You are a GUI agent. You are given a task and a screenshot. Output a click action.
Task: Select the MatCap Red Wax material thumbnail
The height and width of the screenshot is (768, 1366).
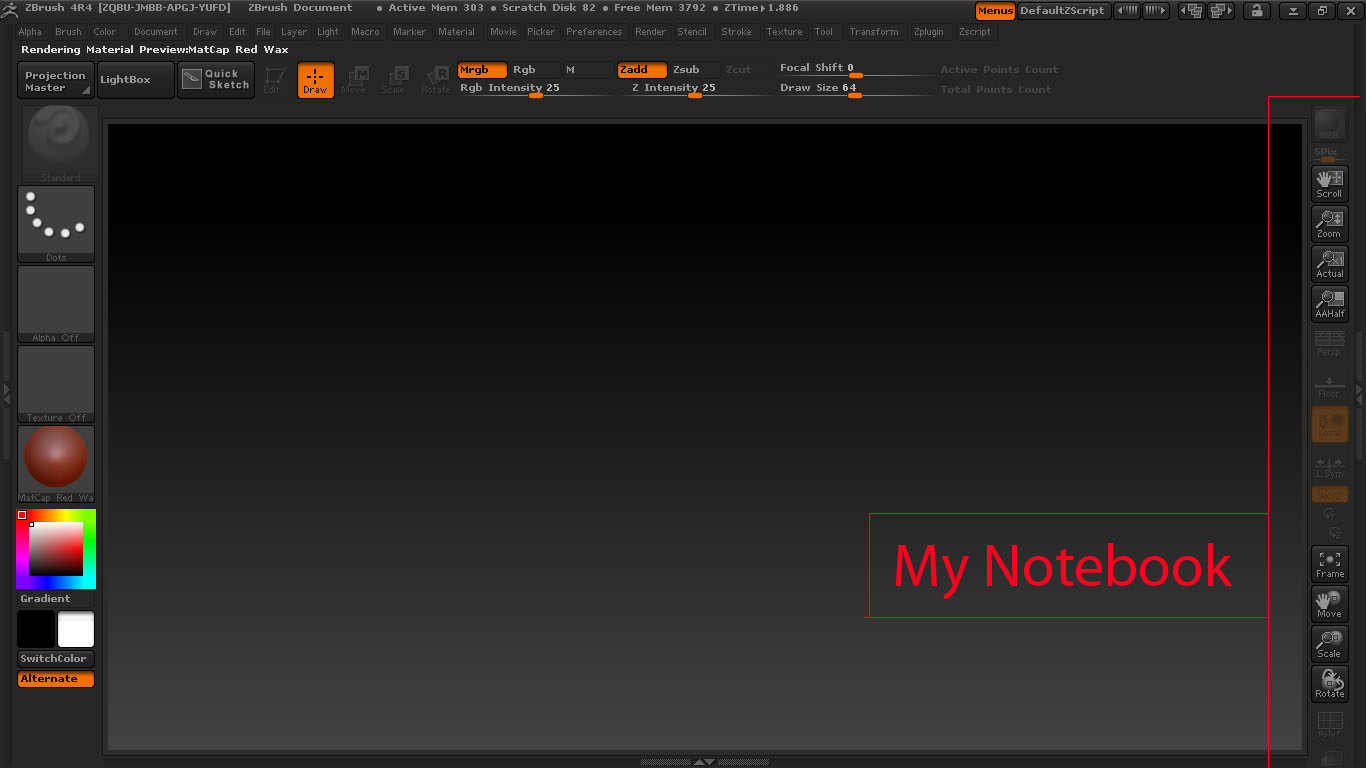55,460
